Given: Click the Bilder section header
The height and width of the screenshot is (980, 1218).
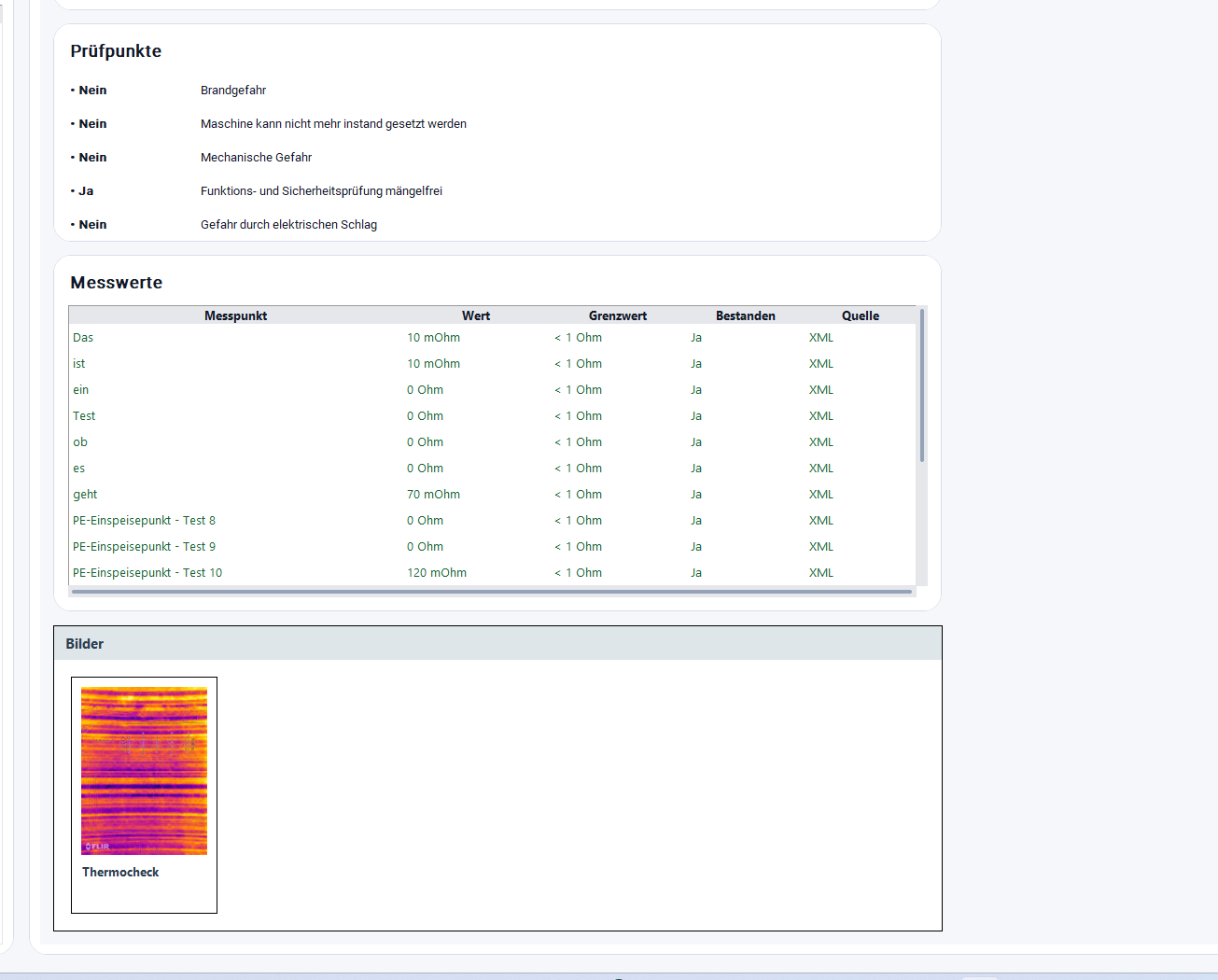Looking at the screenshot, I should point(85,644).
